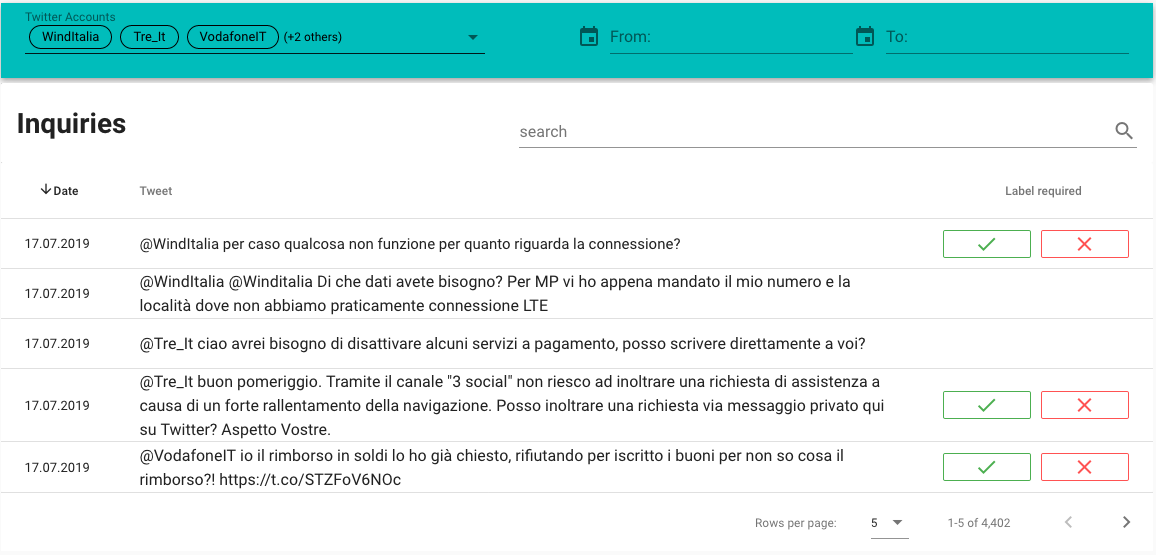Reject the Tre_It '3 social' tweet
1156x555 pixels.
(x=1084, y=405)
